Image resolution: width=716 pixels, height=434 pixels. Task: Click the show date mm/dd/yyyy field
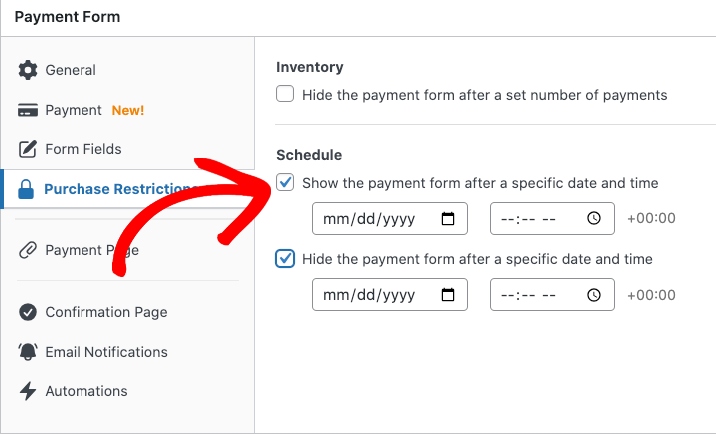click(x=374, y=218)
